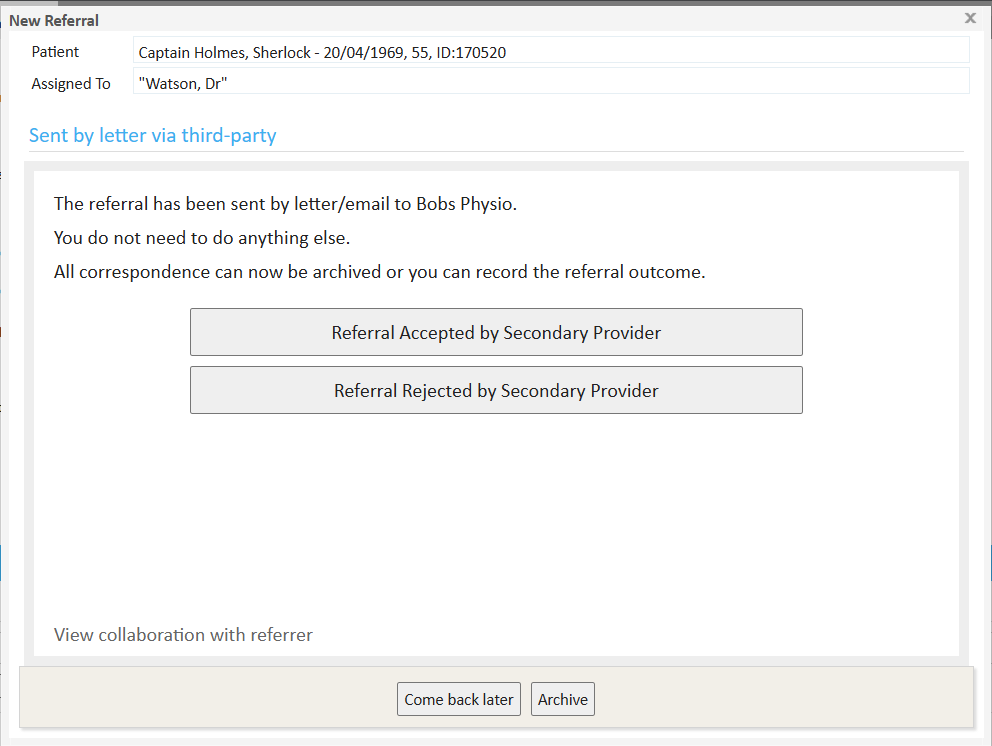Click empty white area below the Rejected button
The width and height of the screenshot is (992, 746).
pyautogui.click(x=496, y=510)
